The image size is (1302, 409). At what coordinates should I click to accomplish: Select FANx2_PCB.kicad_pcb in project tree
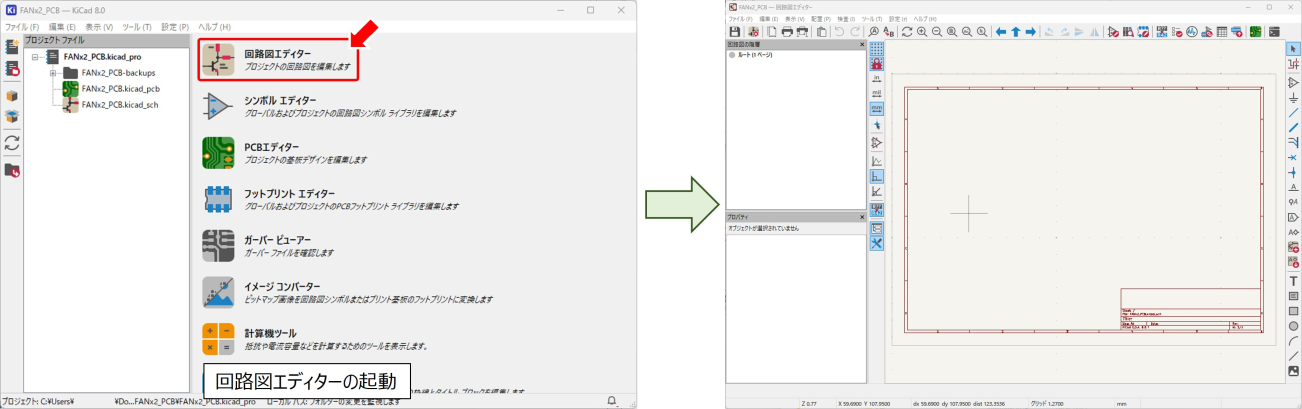coord(121,89)
